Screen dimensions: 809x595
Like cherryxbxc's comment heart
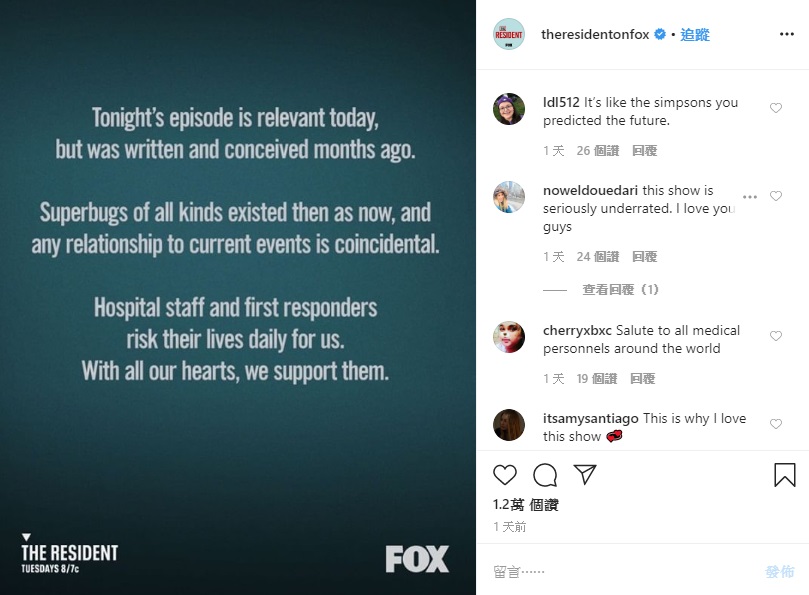tap(775, 336)
